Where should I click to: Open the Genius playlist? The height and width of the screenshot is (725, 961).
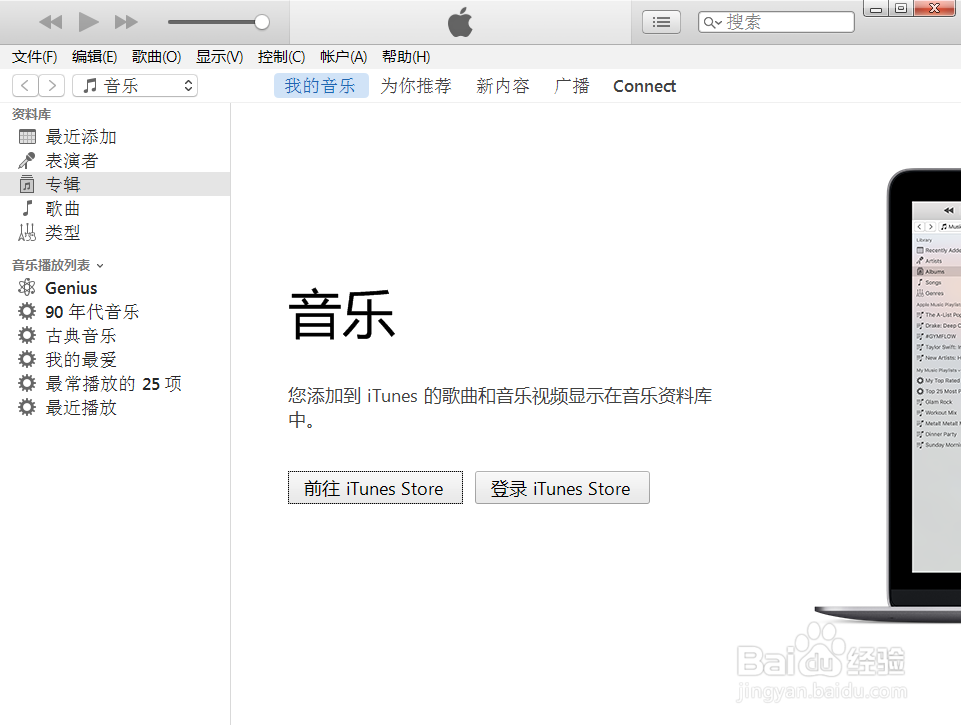115,287
